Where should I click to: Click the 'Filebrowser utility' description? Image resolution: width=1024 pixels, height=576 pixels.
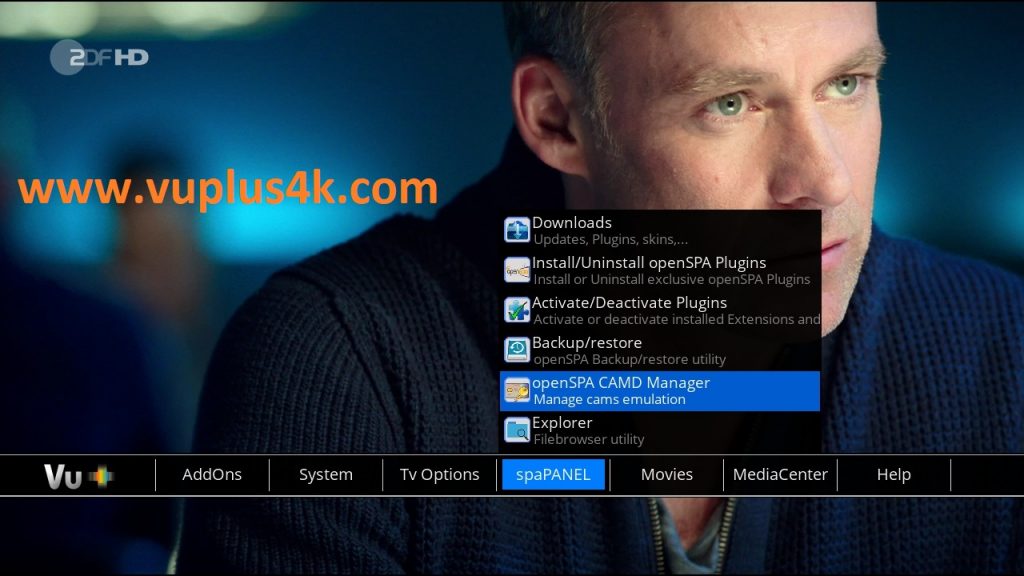pyautogui.click(x=589, y=440)
